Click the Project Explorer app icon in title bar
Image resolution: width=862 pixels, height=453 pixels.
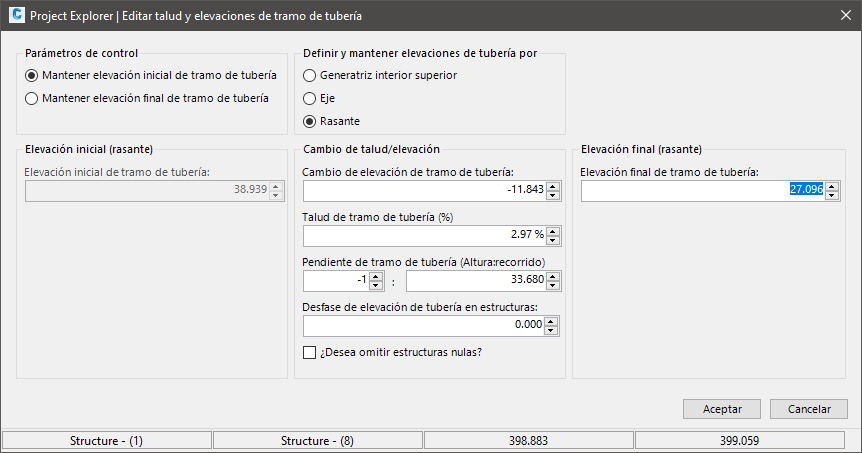coord(14,15)
